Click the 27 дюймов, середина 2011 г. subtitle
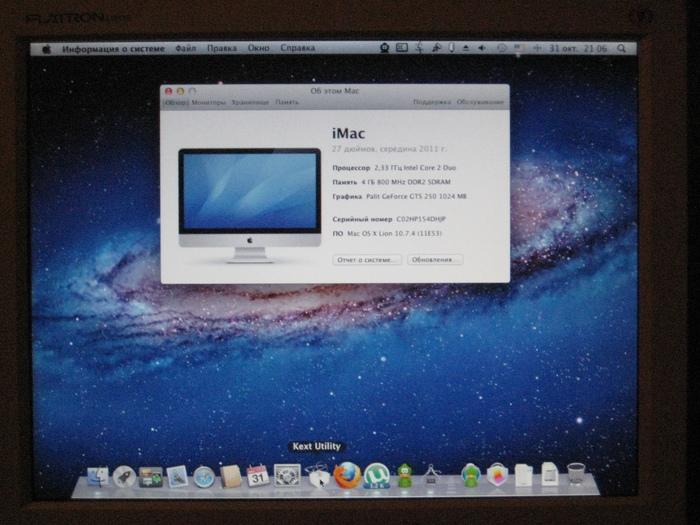 [x=389, y=149]
